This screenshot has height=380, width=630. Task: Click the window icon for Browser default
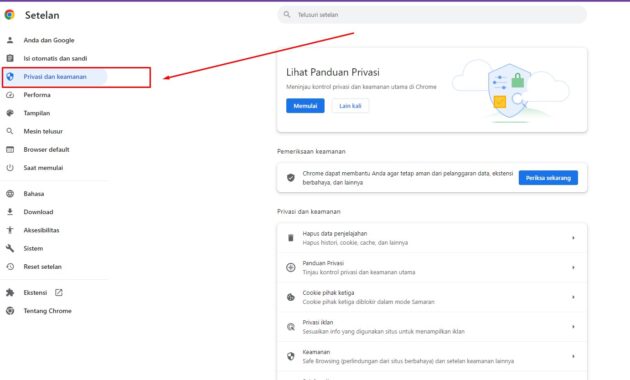coord(10,149)
